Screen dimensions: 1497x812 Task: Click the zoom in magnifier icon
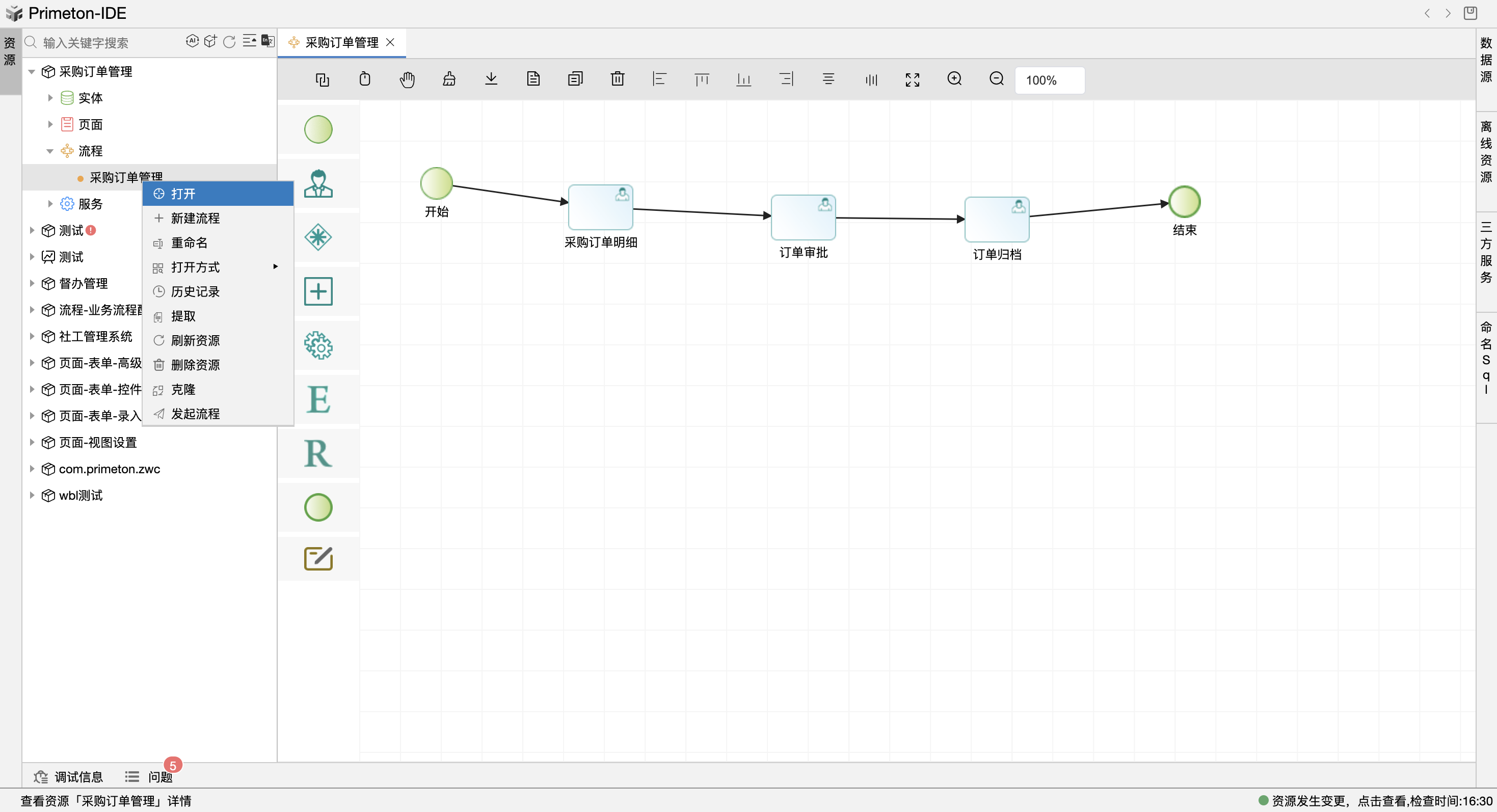pos(954,79)
